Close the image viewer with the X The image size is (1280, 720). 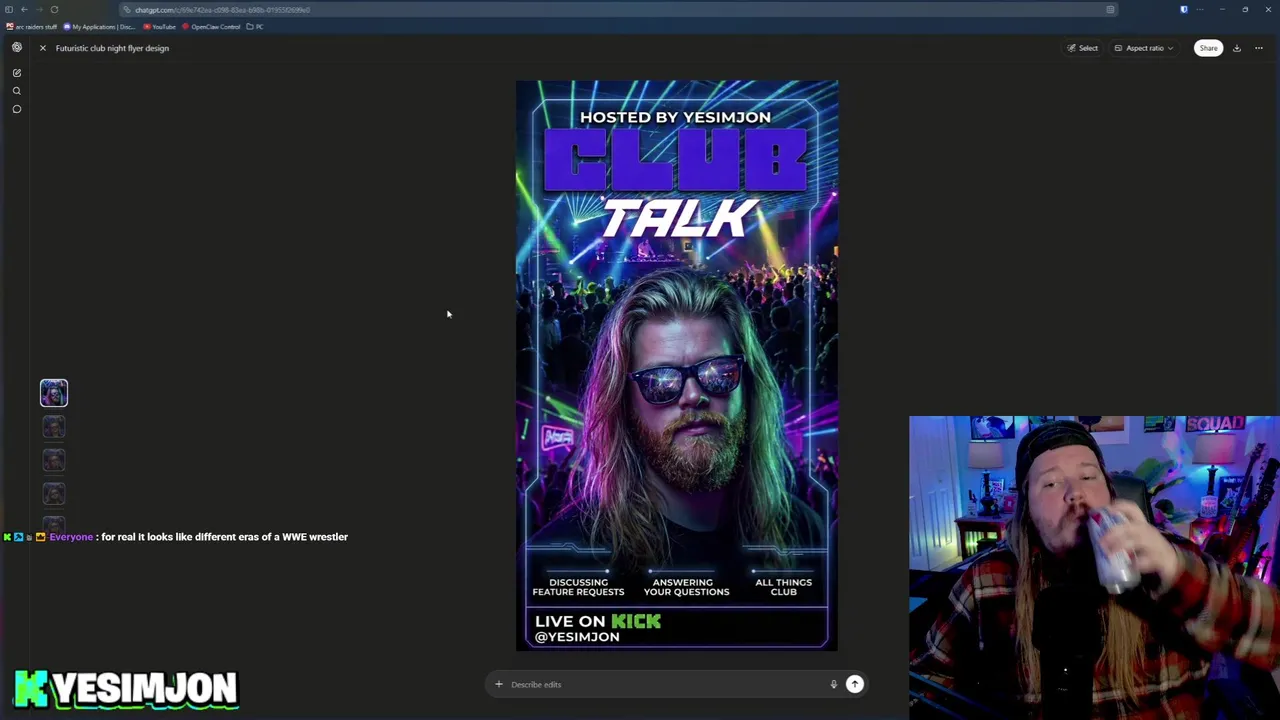[x=43, y=48]
